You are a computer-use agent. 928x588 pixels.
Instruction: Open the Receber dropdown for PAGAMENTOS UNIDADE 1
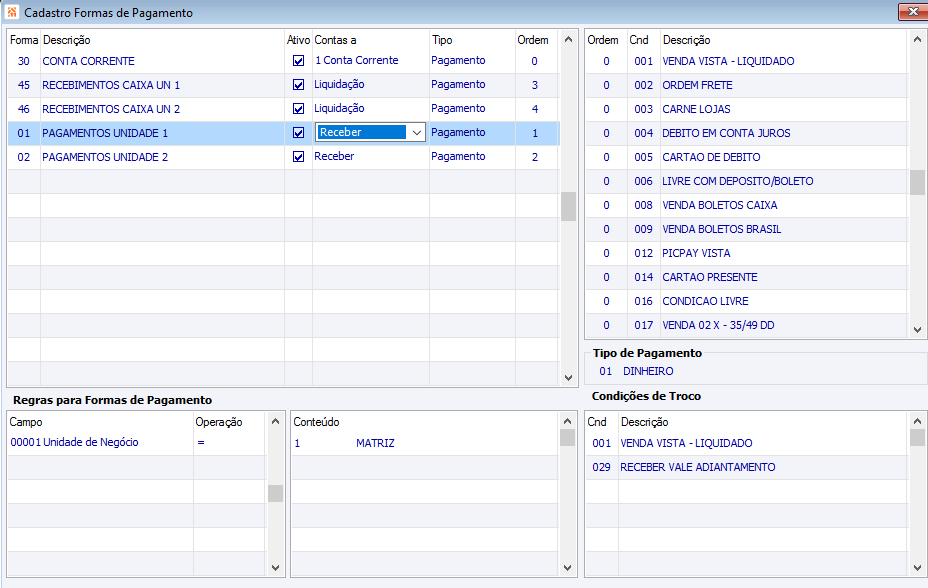(417, 133)
